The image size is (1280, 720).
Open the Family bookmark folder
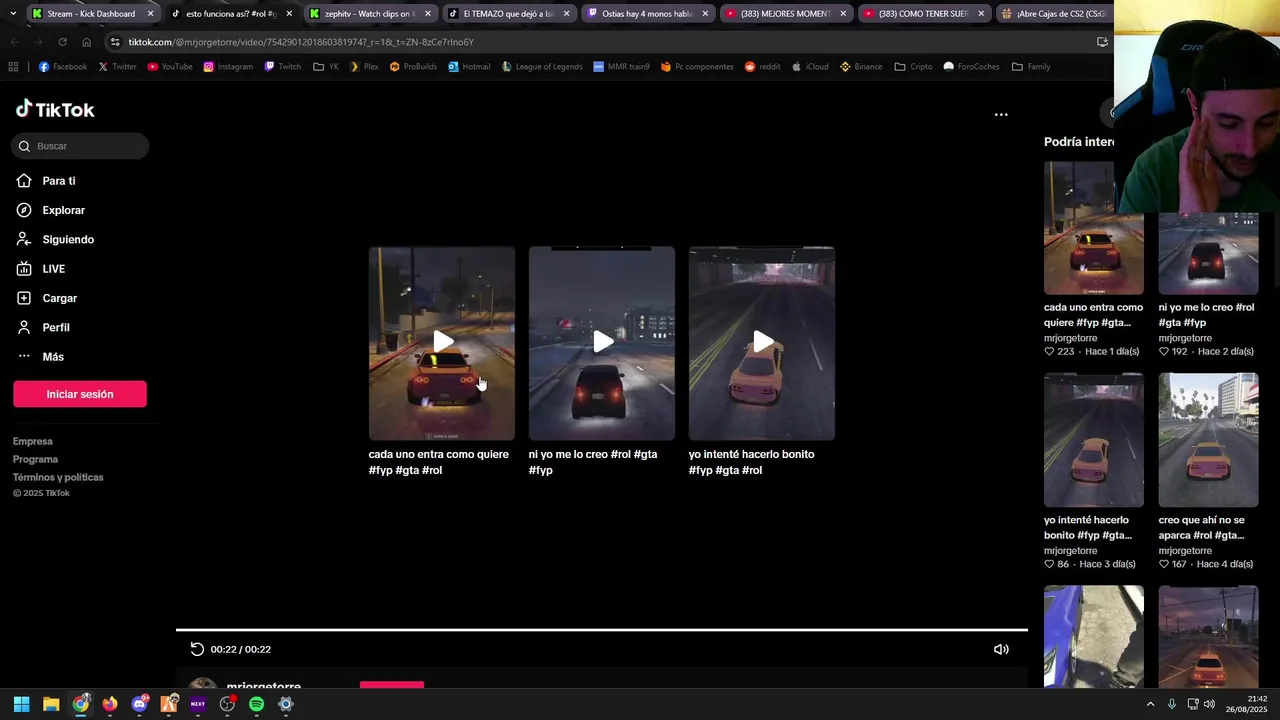tap(1031, 67)
